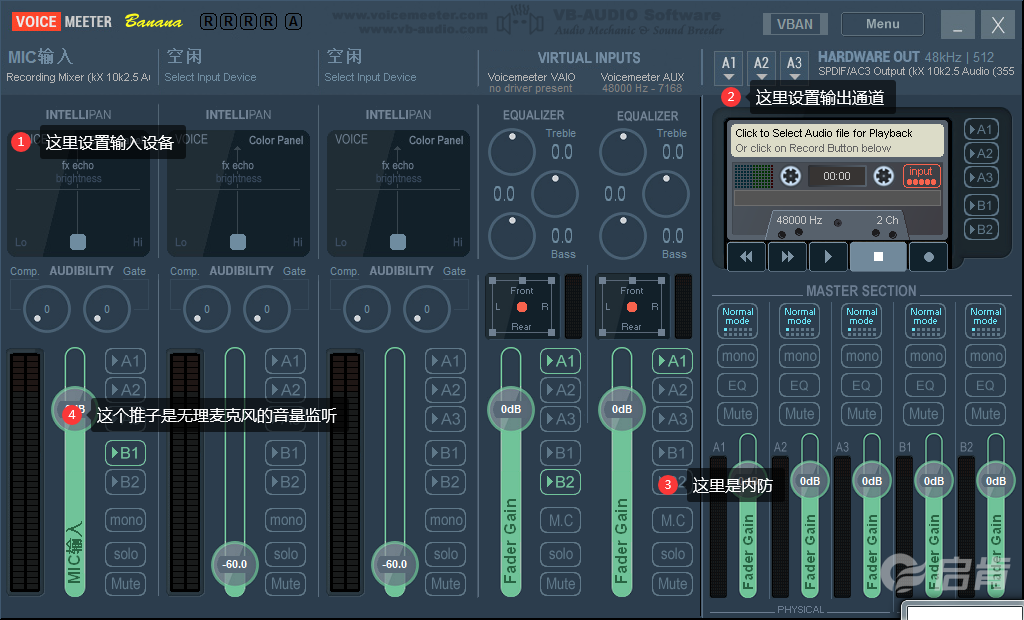The height and width of the screenshot is (620, 1024).
Task: Enable EQ on master bus A3
Action: 862,385
